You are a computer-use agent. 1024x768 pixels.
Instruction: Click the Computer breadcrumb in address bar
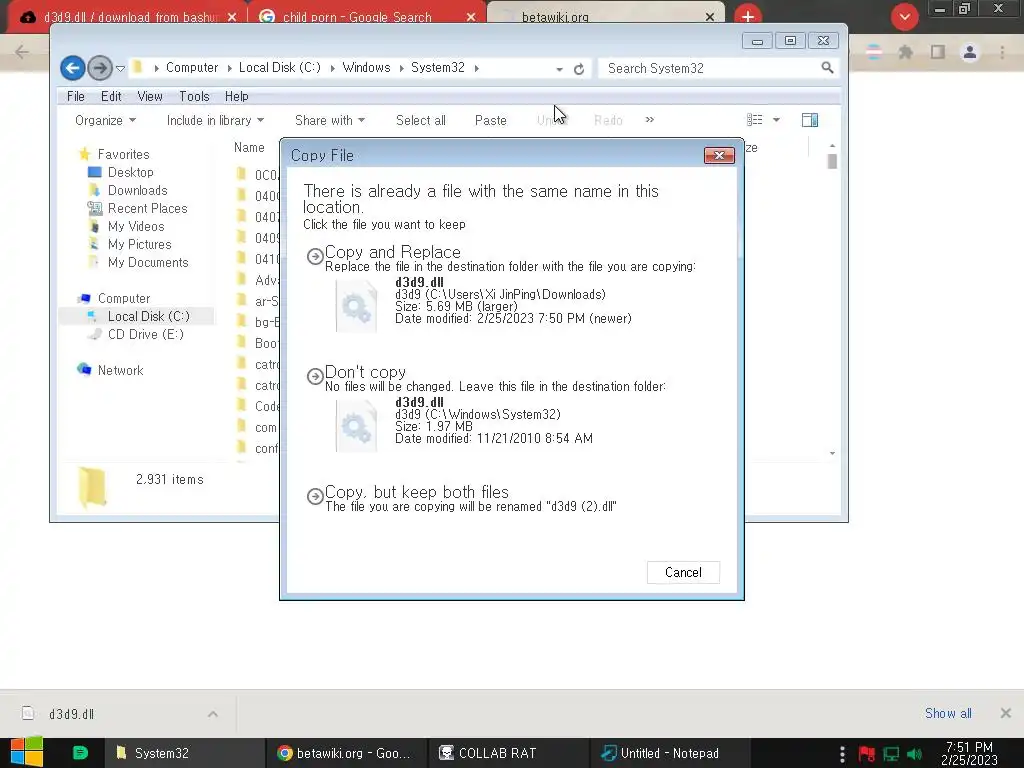tap(191, 68)
